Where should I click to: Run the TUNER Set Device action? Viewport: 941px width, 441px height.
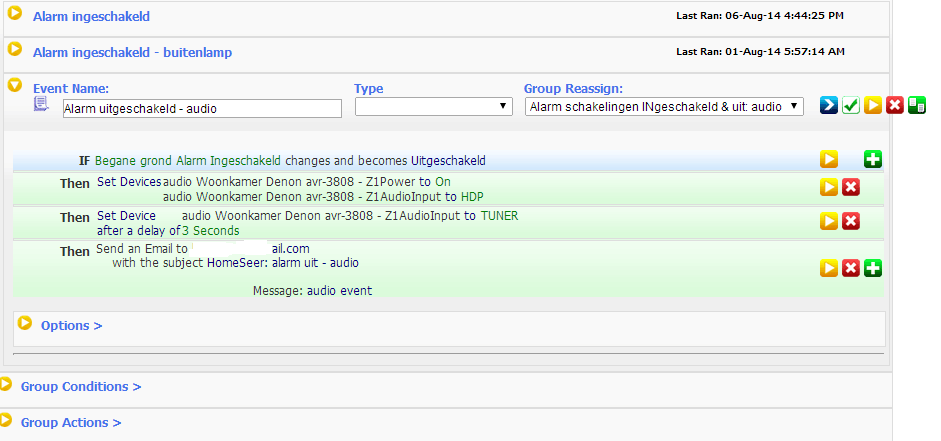tap(829, 221)
